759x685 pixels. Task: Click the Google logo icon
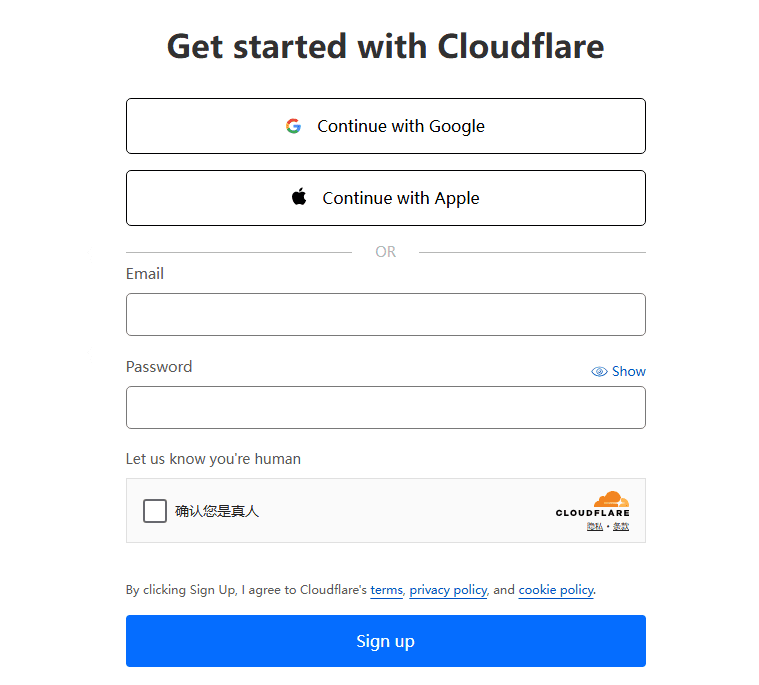(x=293, y=126)
